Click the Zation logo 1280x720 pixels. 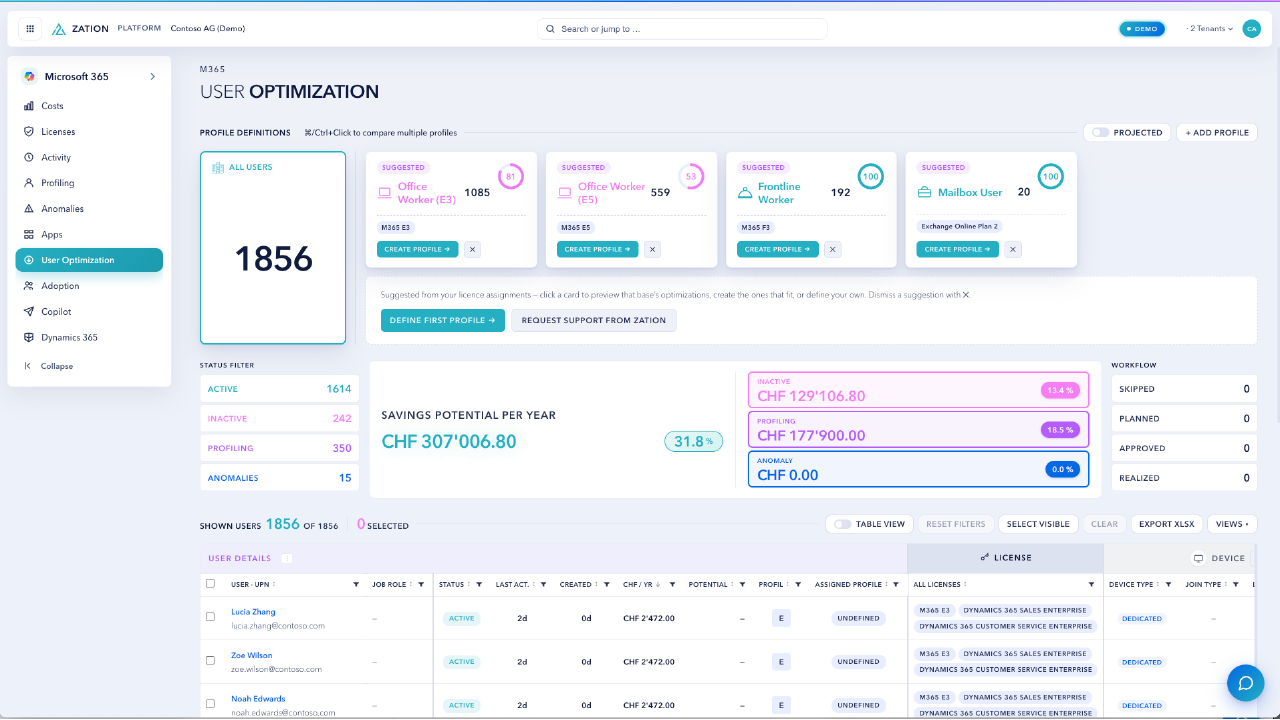point(80,29)
